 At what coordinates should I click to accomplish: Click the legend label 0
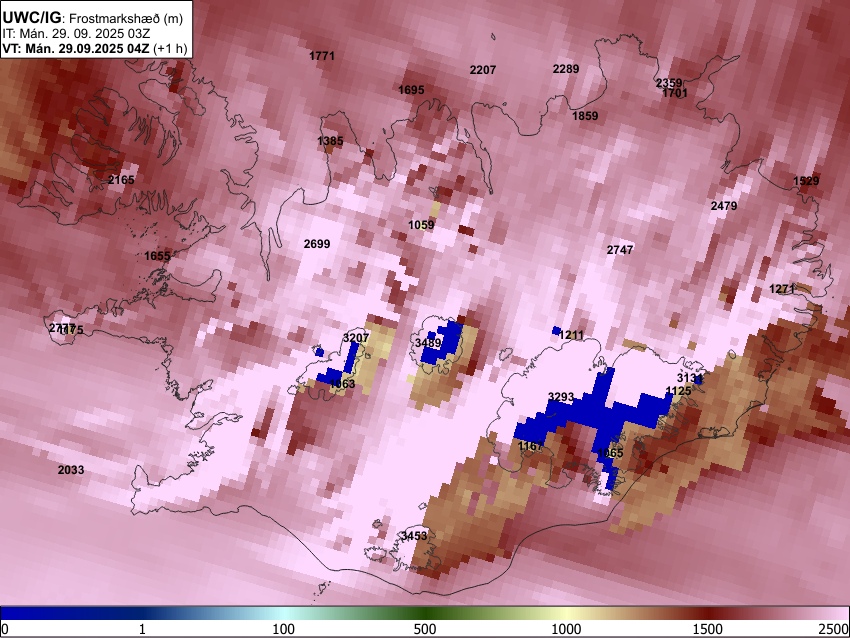(5, 629)
